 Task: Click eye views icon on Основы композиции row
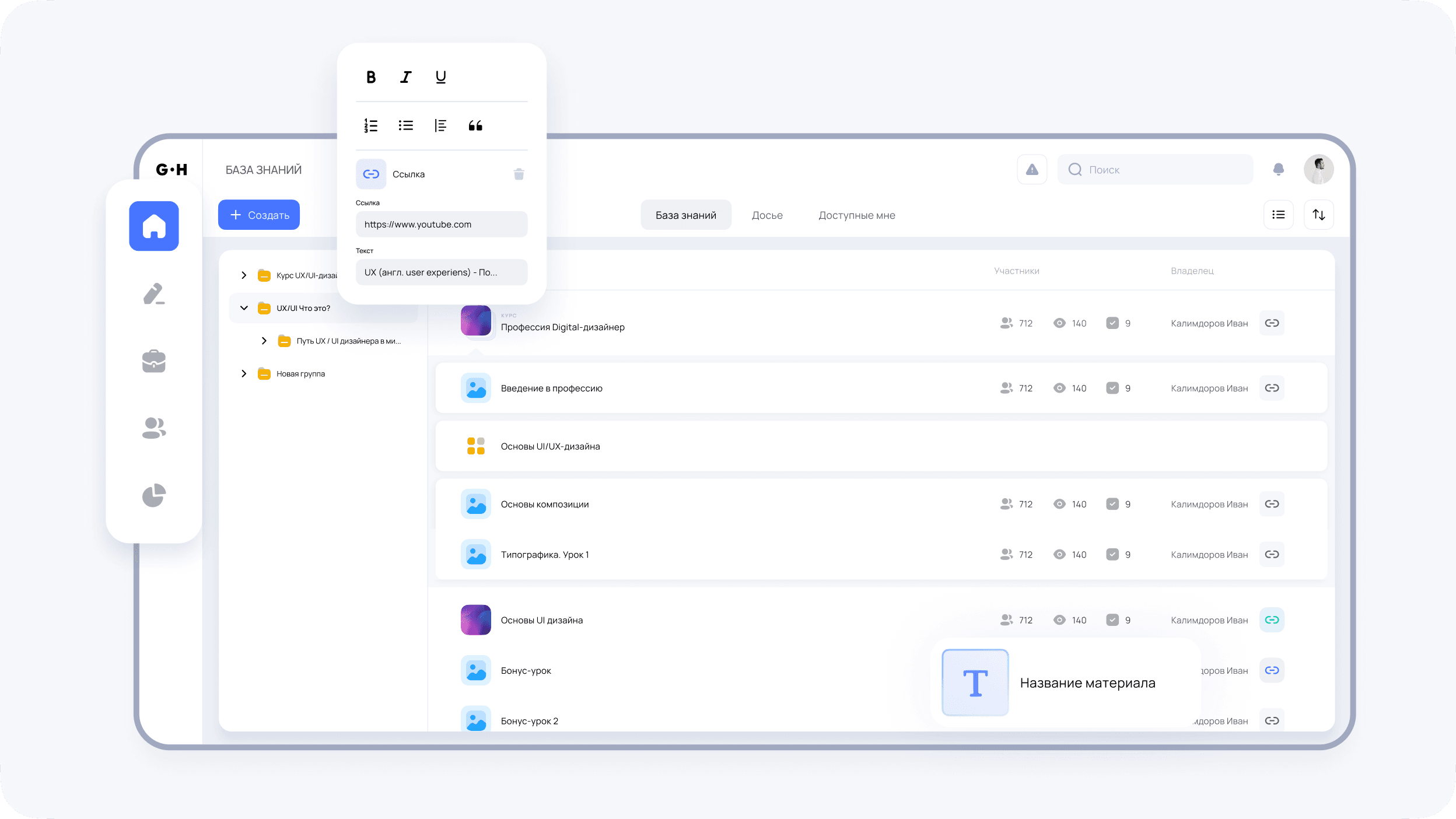(1059, 504)
